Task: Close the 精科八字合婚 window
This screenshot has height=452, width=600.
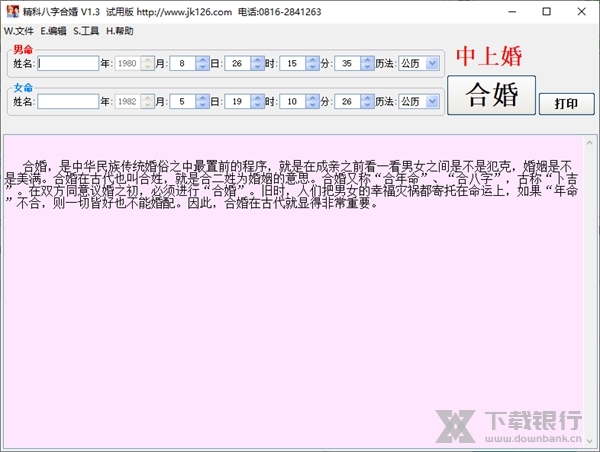Action: [582, 11]
